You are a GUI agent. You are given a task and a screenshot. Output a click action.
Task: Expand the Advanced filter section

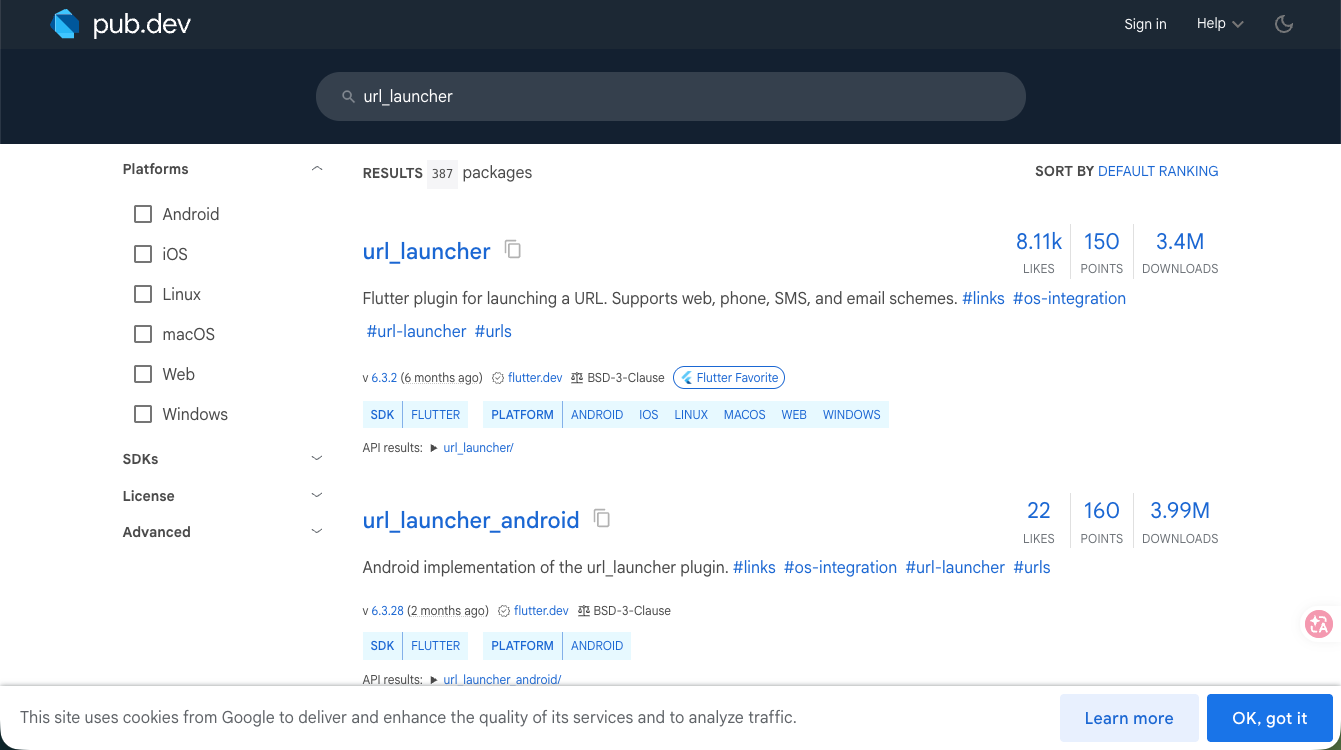click(x=317, y=532)
